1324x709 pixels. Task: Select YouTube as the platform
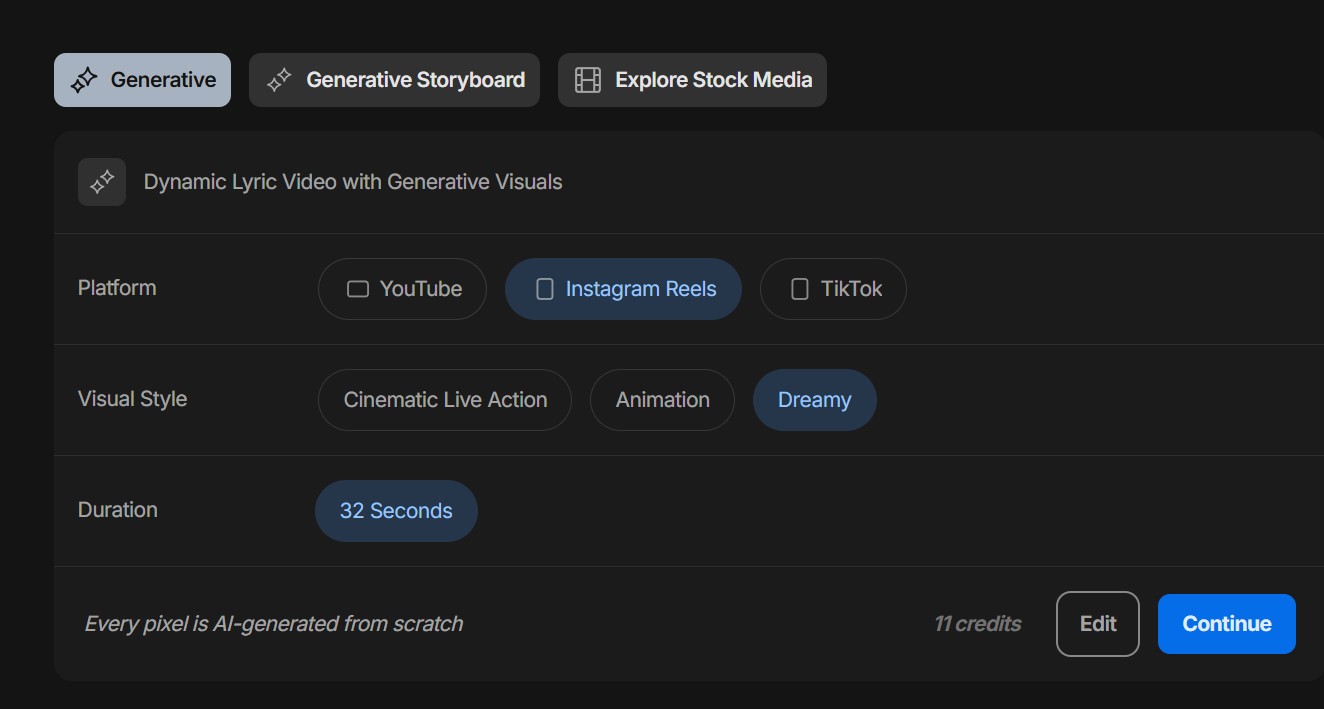pos(402,289)
